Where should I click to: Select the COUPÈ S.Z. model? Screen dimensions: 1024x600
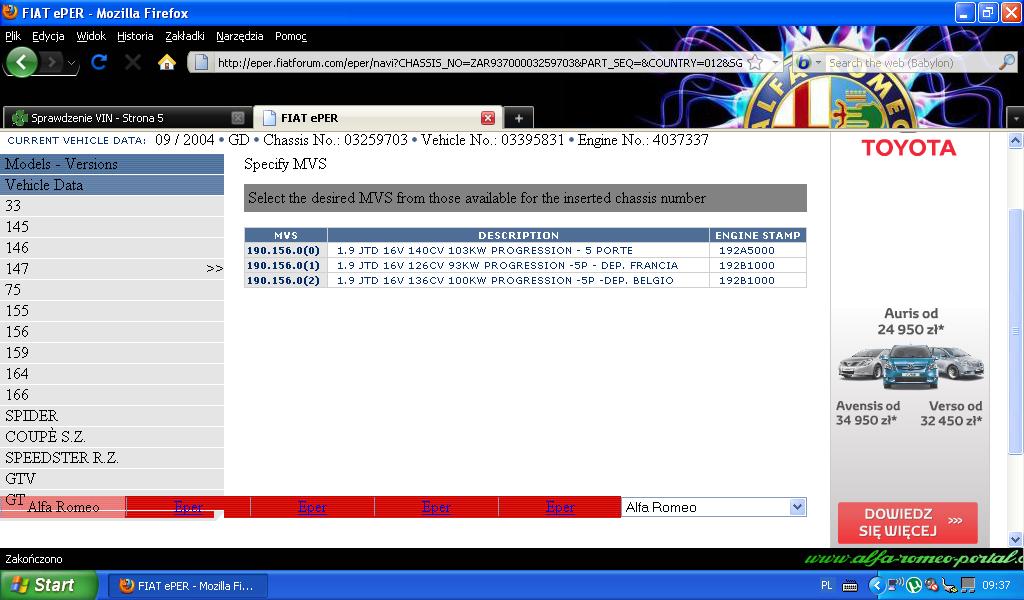tap(112, 436)
